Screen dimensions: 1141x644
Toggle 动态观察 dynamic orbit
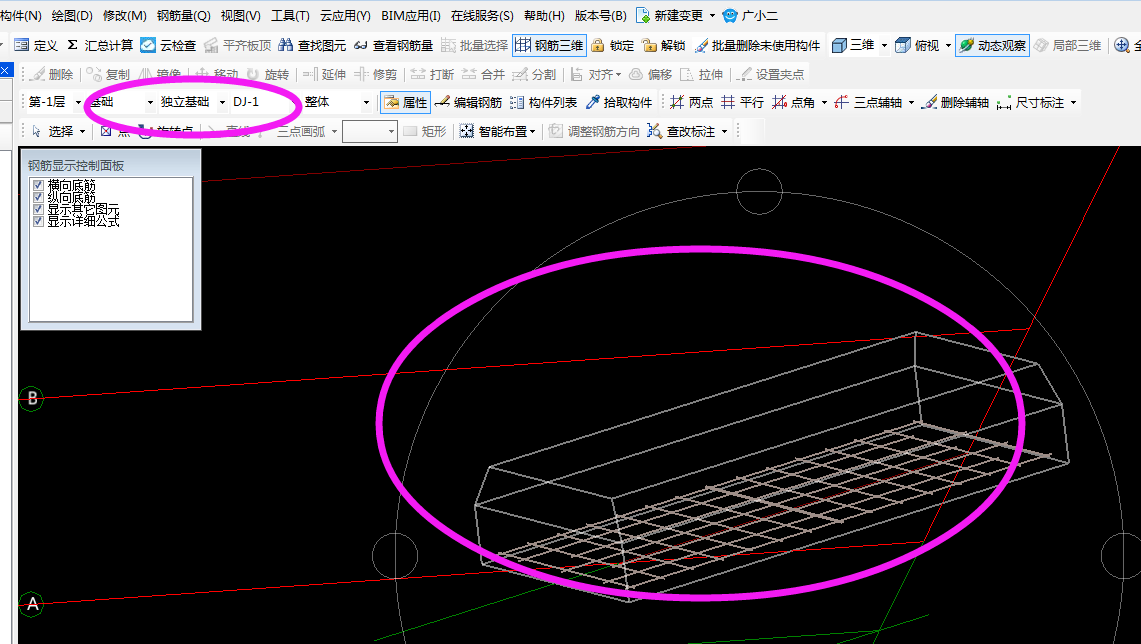(x=993, y=45)
